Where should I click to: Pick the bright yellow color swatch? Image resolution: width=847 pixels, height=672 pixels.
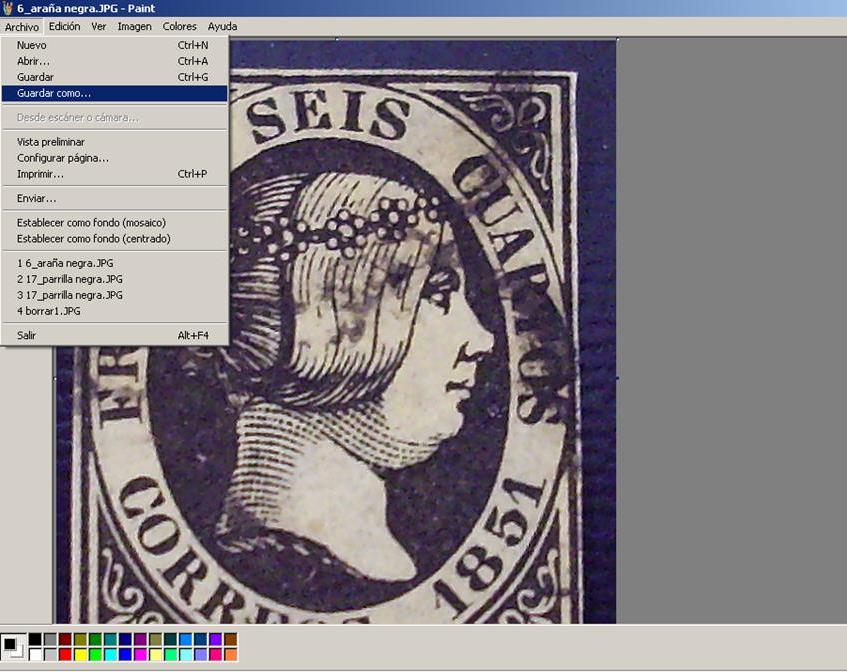[80, 654]
